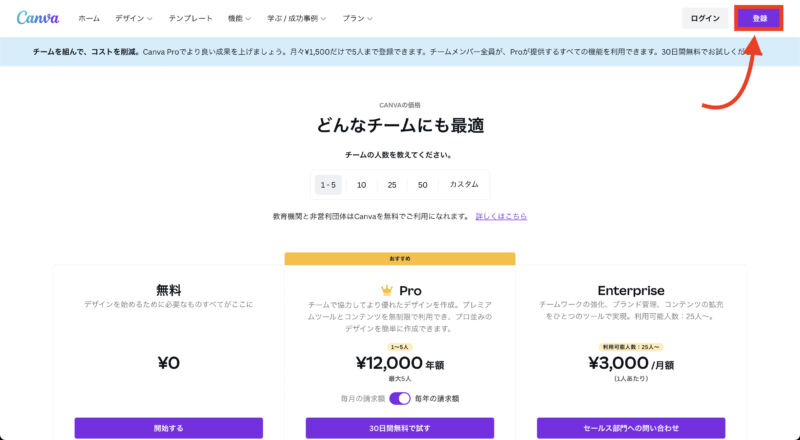
Task: Toggle the monthly/yearly billing switch
Action: coord(399,399)
